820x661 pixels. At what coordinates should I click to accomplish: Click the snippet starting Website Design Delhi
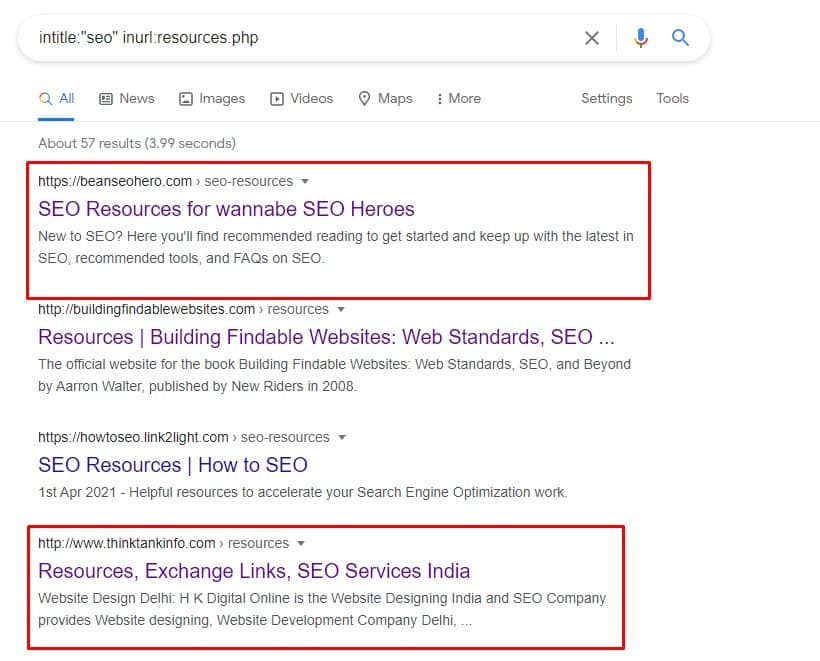point(322,609)
